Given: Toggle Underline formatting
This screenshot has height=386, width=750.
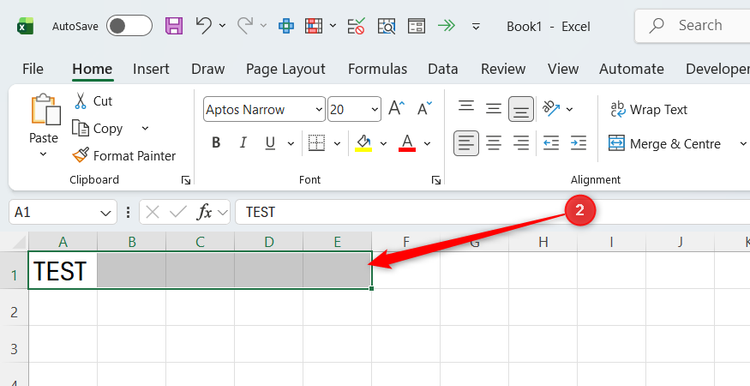Looking at the screenshot, I should click(x=270, y=143).
